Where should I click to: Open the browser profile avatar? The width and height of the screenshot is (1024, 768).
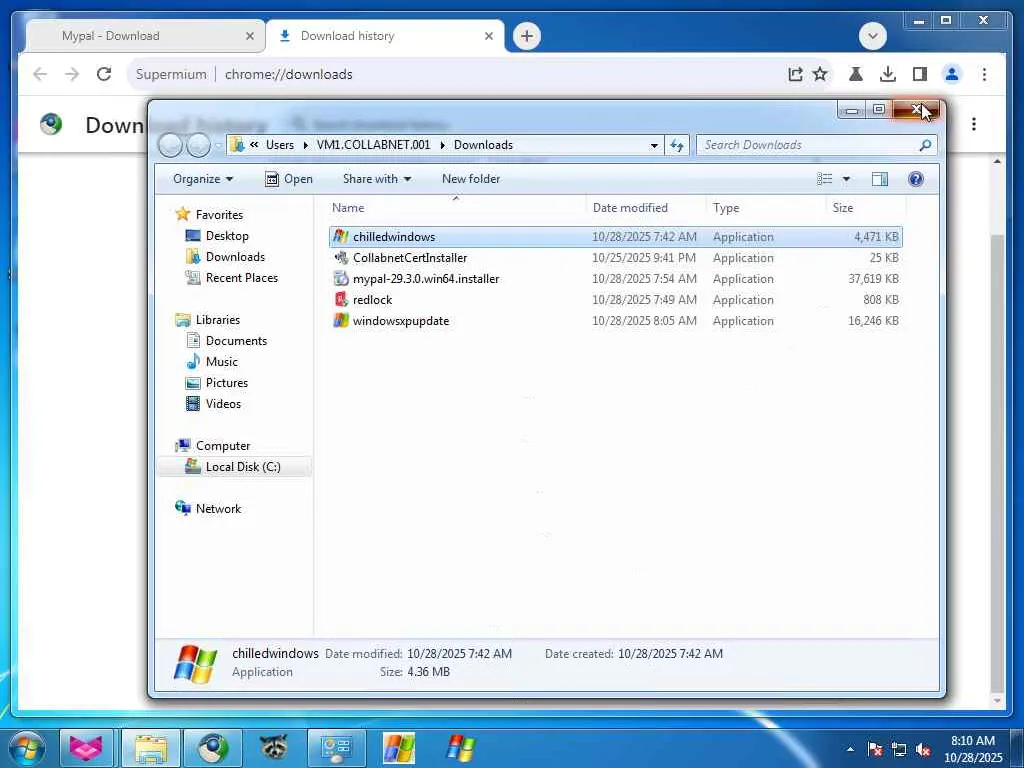point(952,74)
